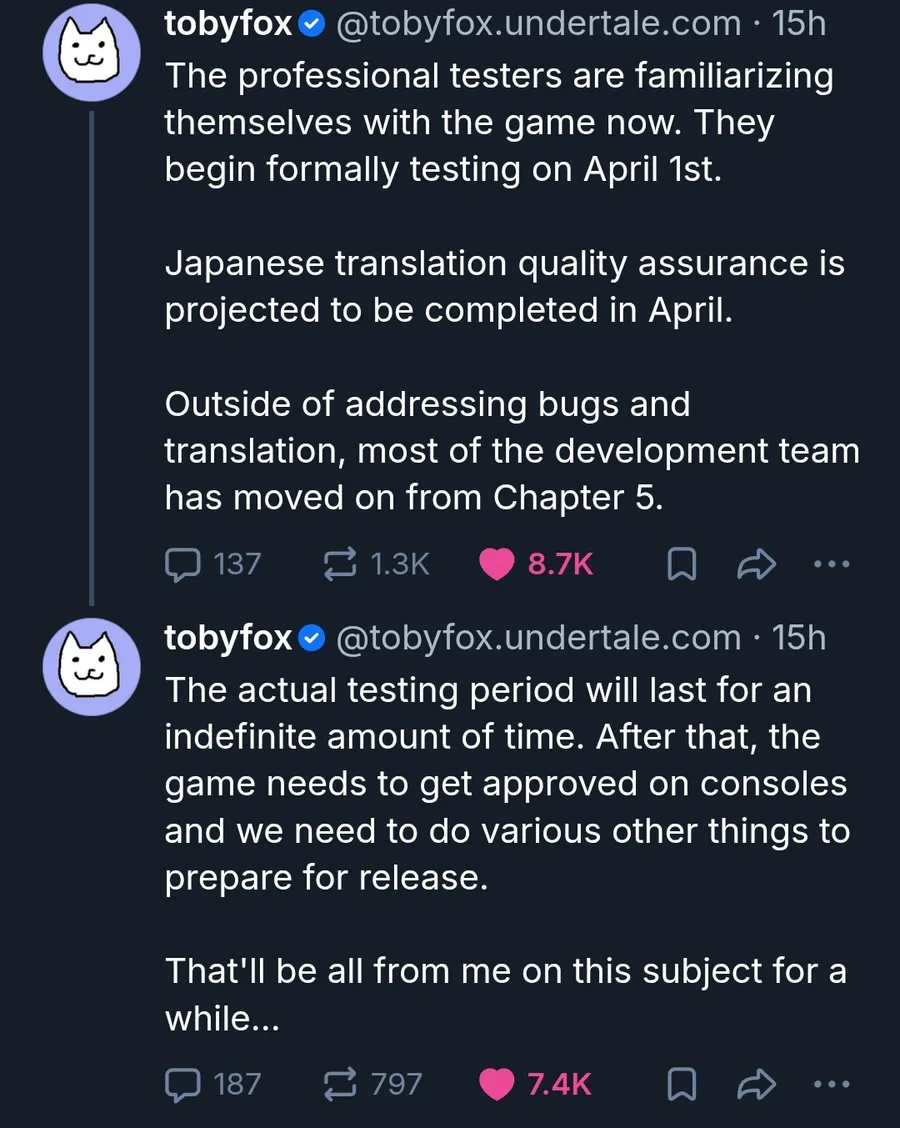
Task: Open tobyfox display name on second post
Action: point(229,638)
